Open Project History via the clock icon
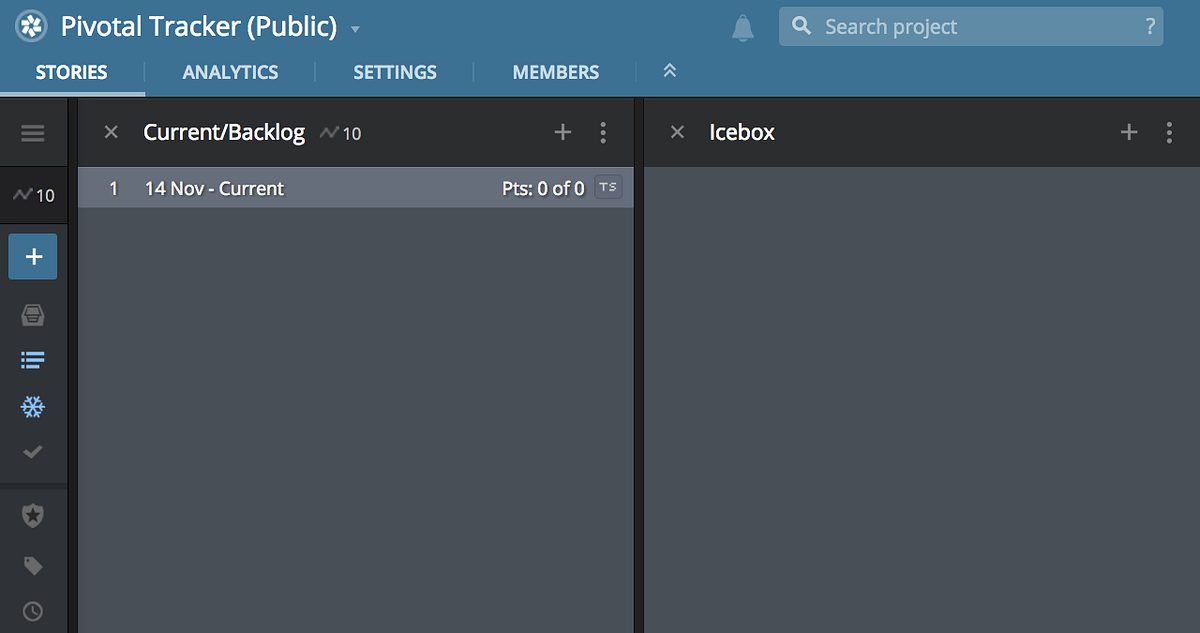The height and width of the screenshot is (633, 1200). 33,611
